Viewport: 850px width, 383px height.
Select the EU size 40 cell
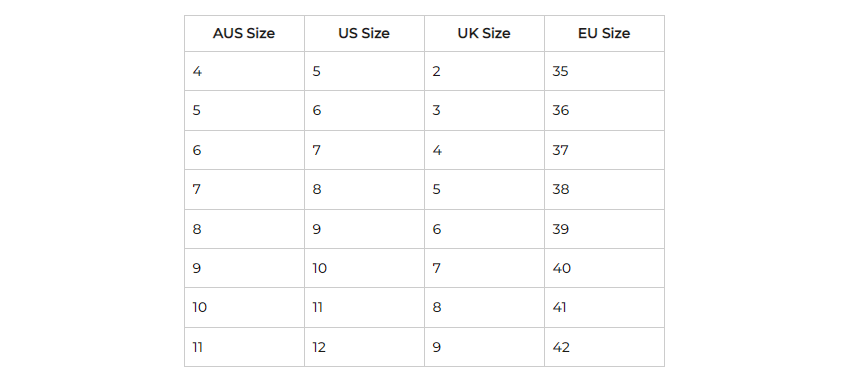click(604, 268)
